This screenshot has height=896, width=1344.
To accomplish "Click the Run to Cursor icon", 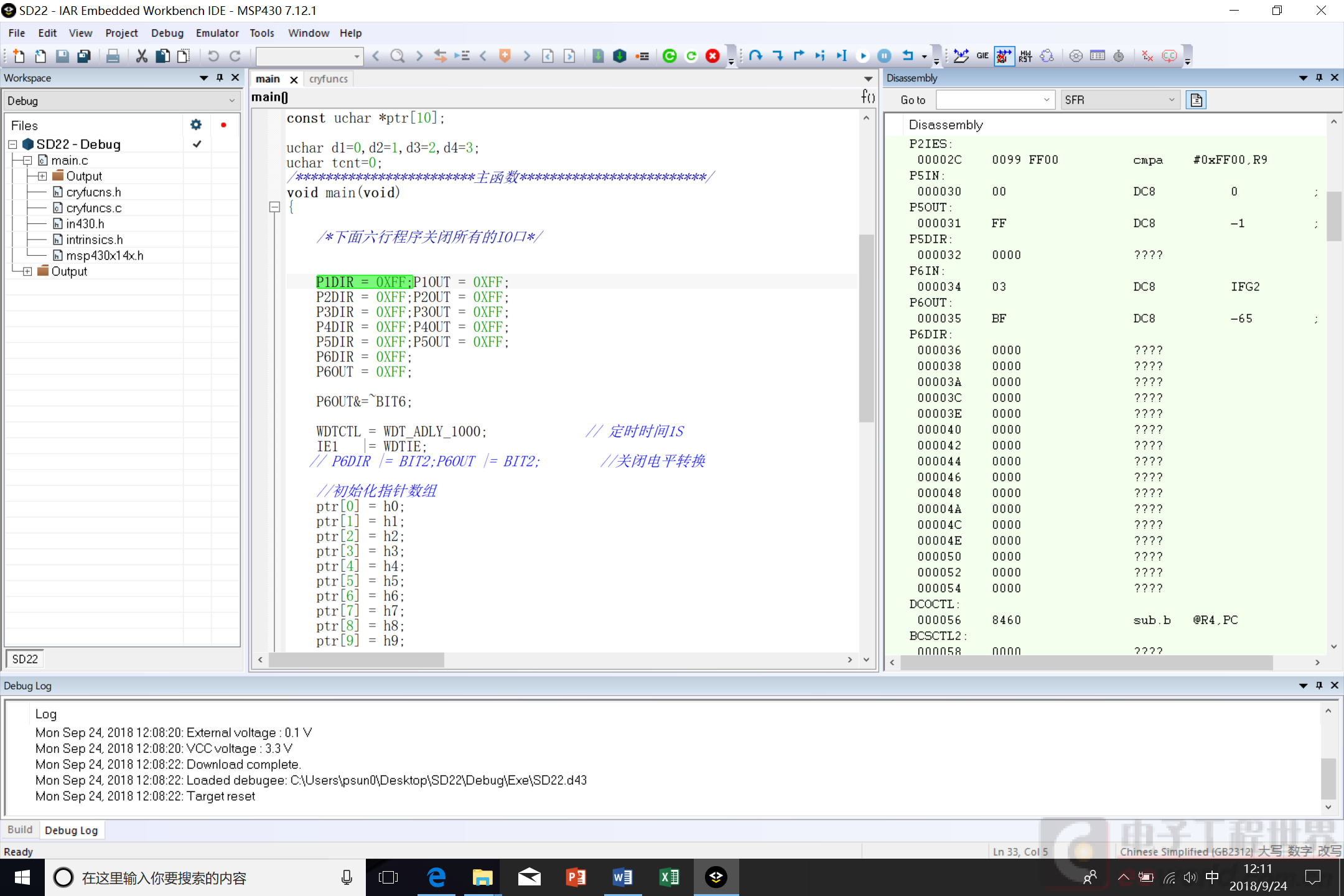I will [x=841, y=56].
